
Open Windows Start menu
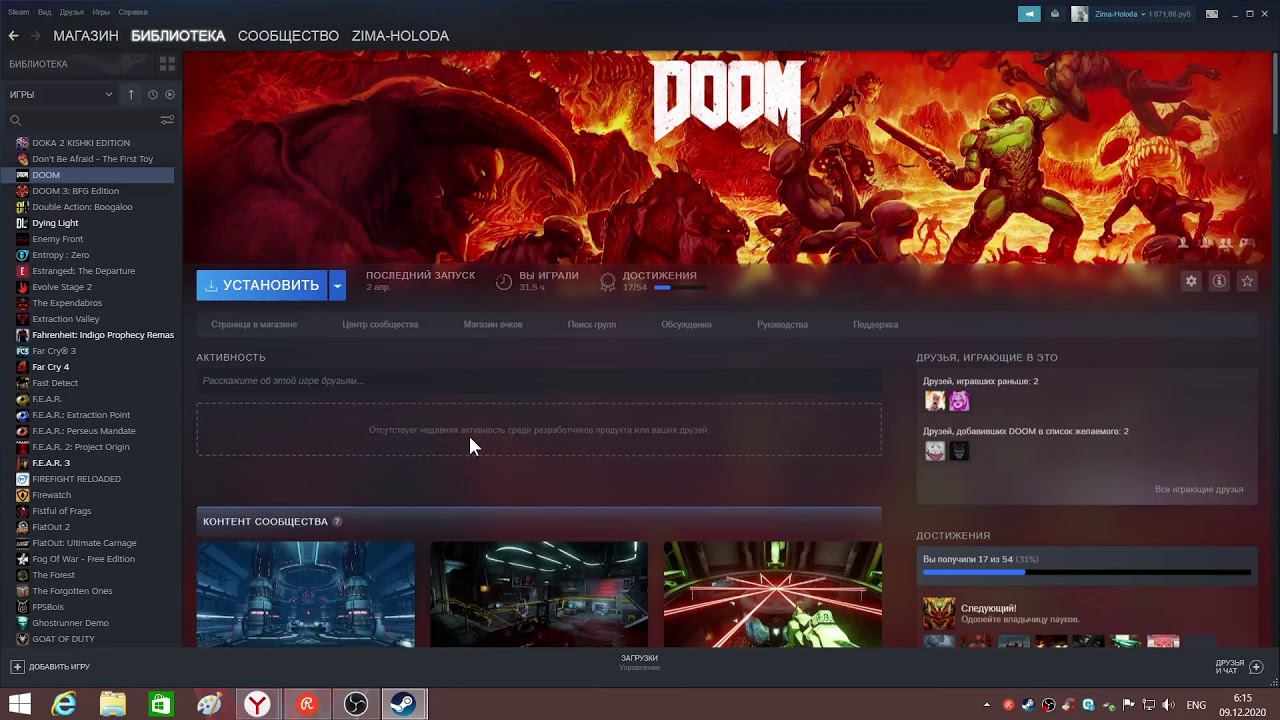tap(19, 704)
